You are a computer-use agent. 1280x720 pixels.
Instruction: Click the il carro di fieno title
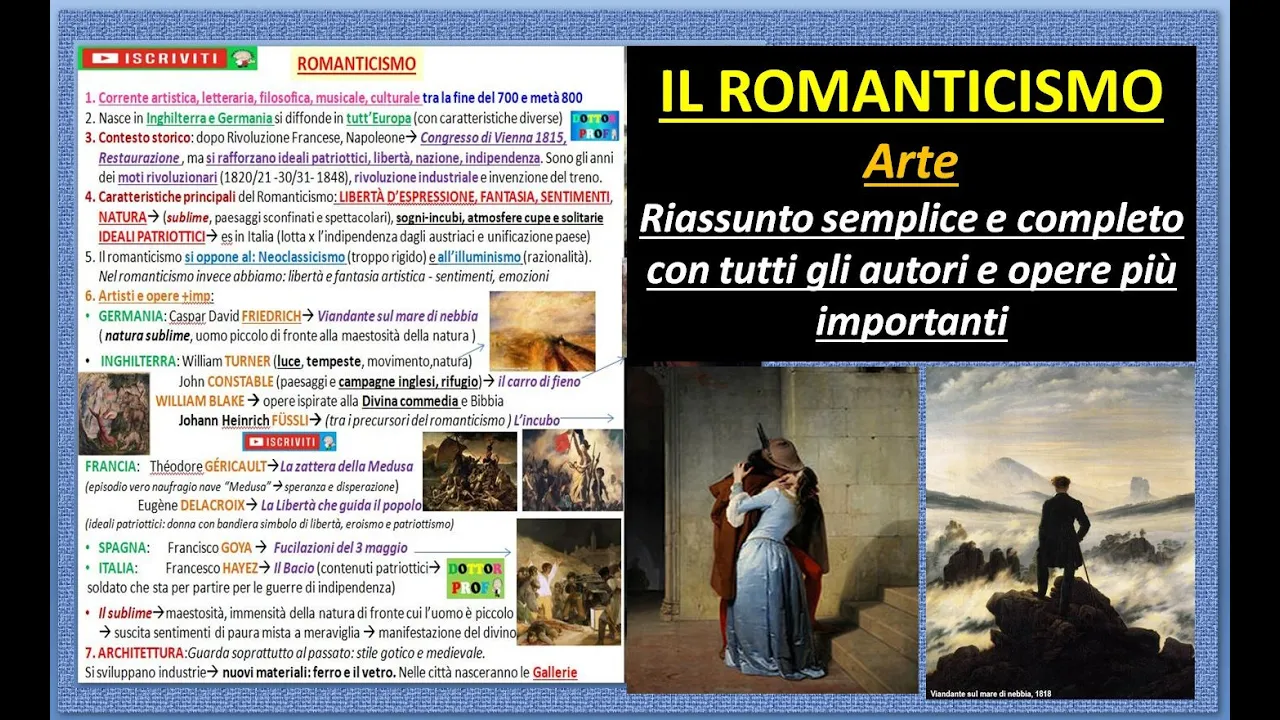(x=541, y=381)
